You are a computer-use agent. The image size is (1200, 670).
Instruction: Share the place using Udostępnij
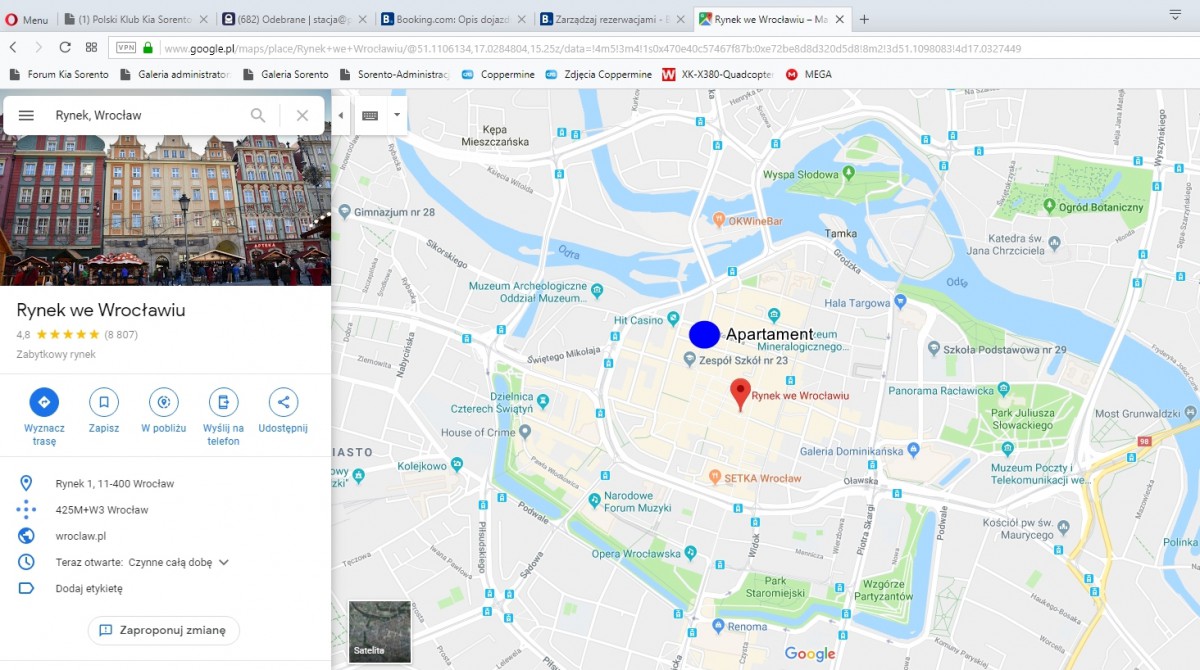click(283, 402)
